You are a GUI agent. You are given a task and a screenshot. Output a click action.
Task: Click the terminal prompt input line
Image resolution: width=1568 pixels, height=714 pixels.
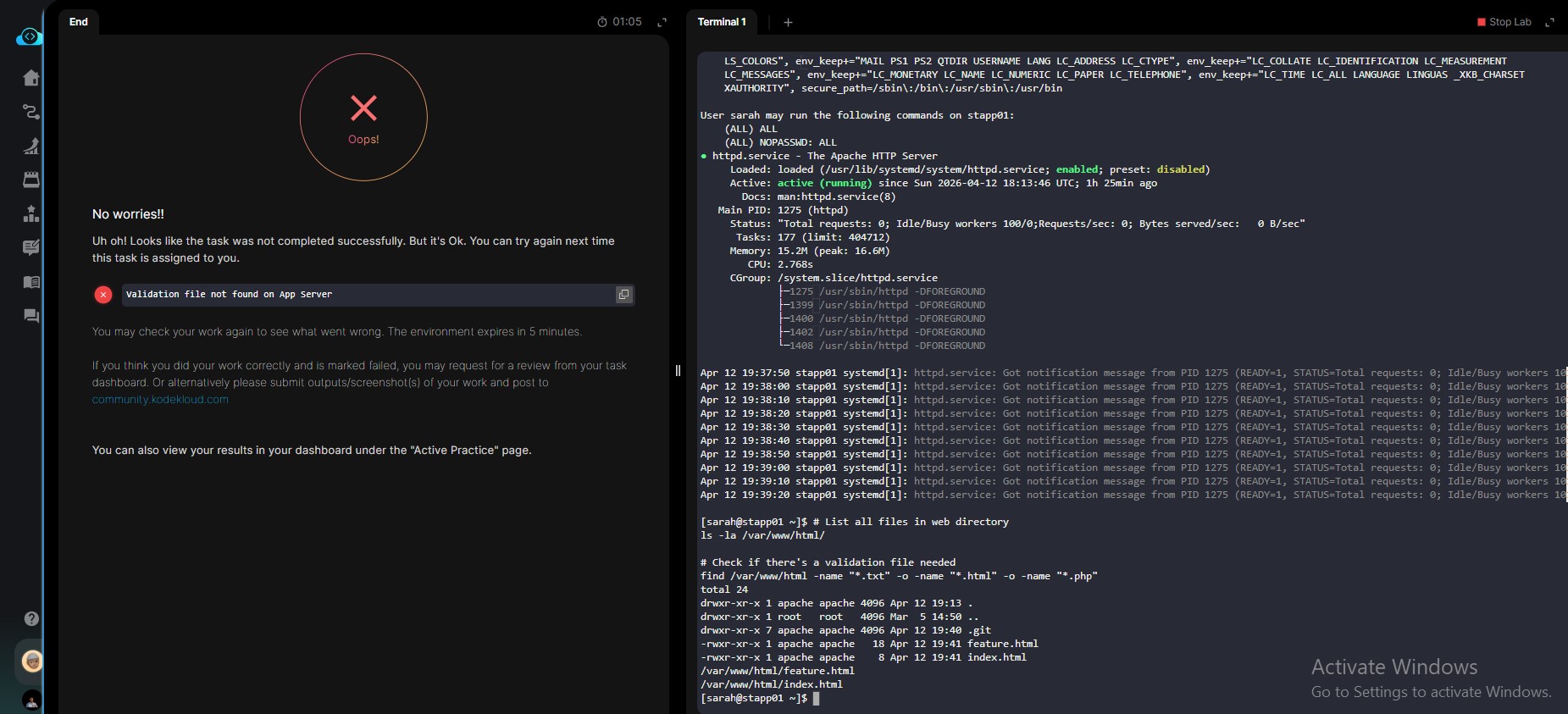point(817,699)
